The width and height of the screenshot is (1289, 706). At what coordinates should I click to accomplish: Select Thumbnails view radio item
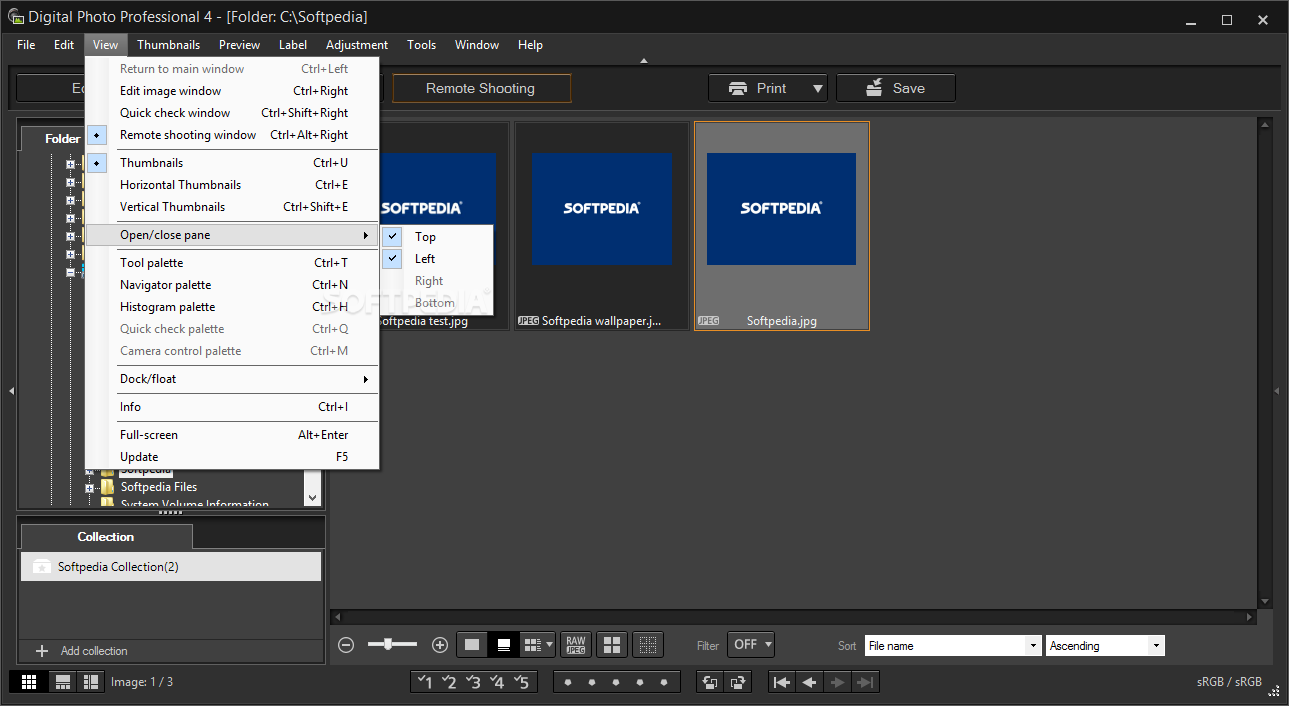click(x=232, y=163)
